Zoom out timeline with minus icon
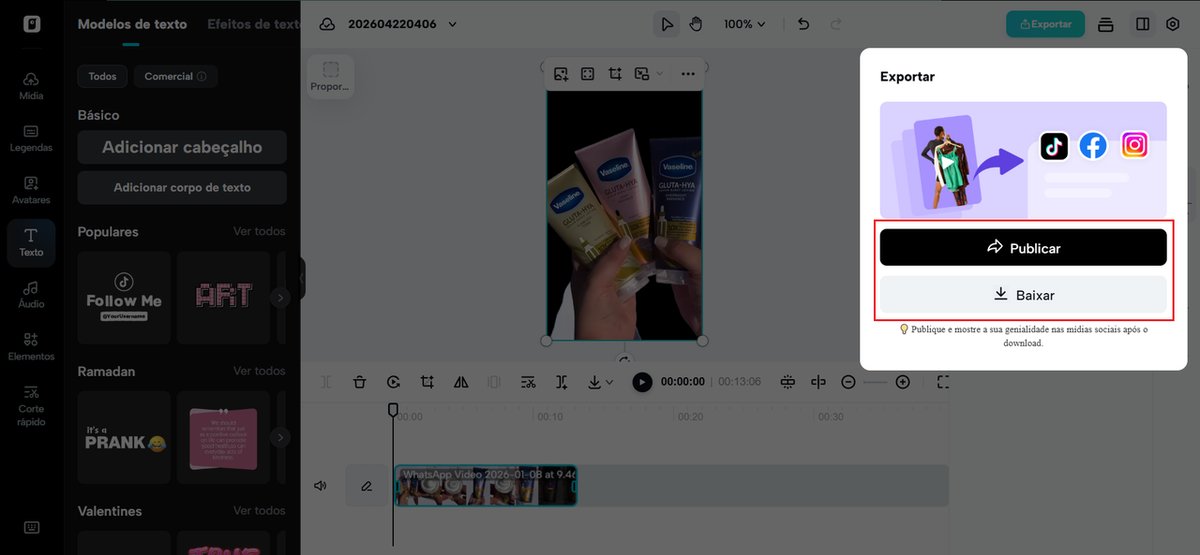Viewport: 1200px width, 555px height. [x=848, y=382]
